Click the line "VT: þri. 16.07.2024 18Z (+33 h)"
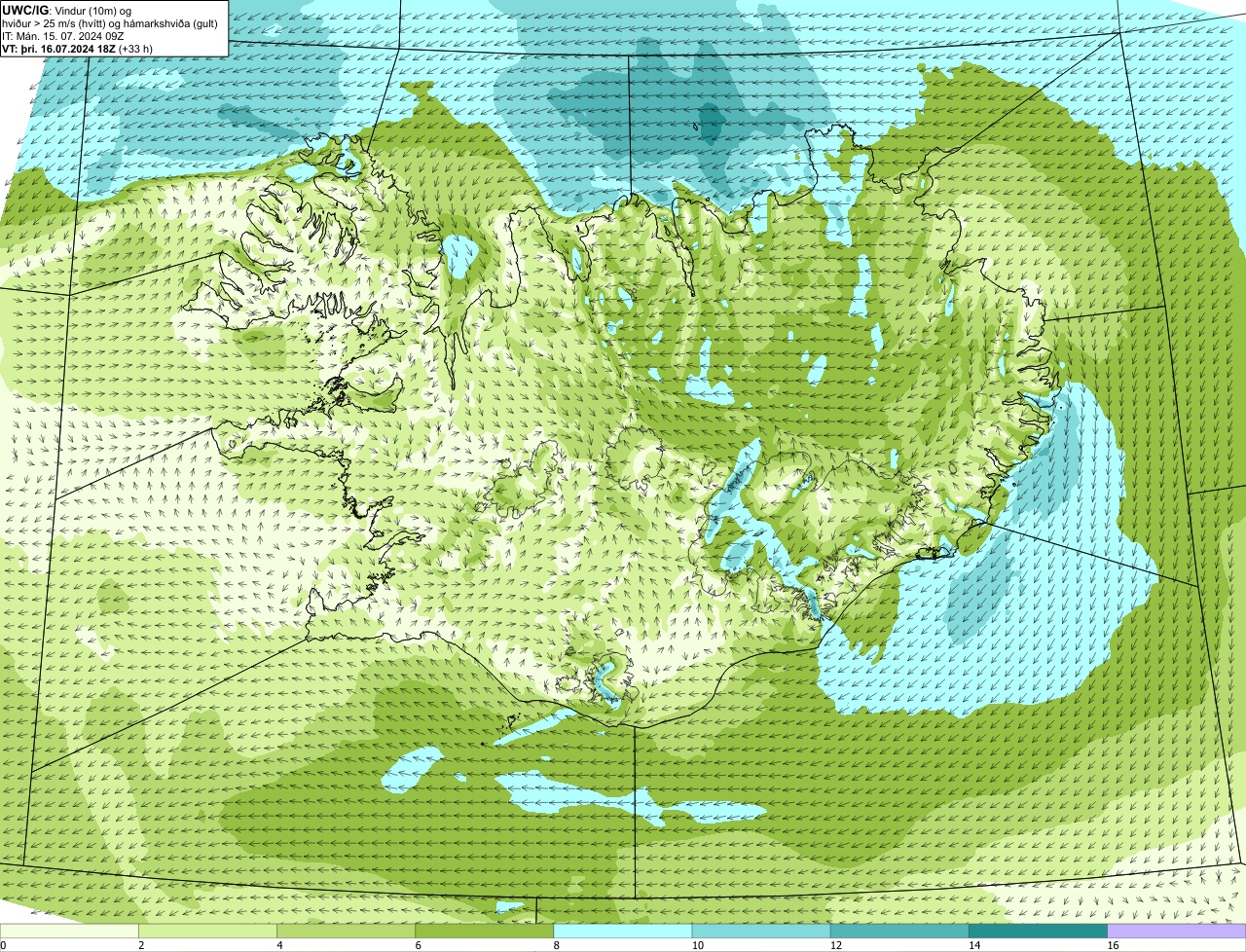The height and width of the screenshot is (952, 1246). pyautogui.click(x=78, y=48)
